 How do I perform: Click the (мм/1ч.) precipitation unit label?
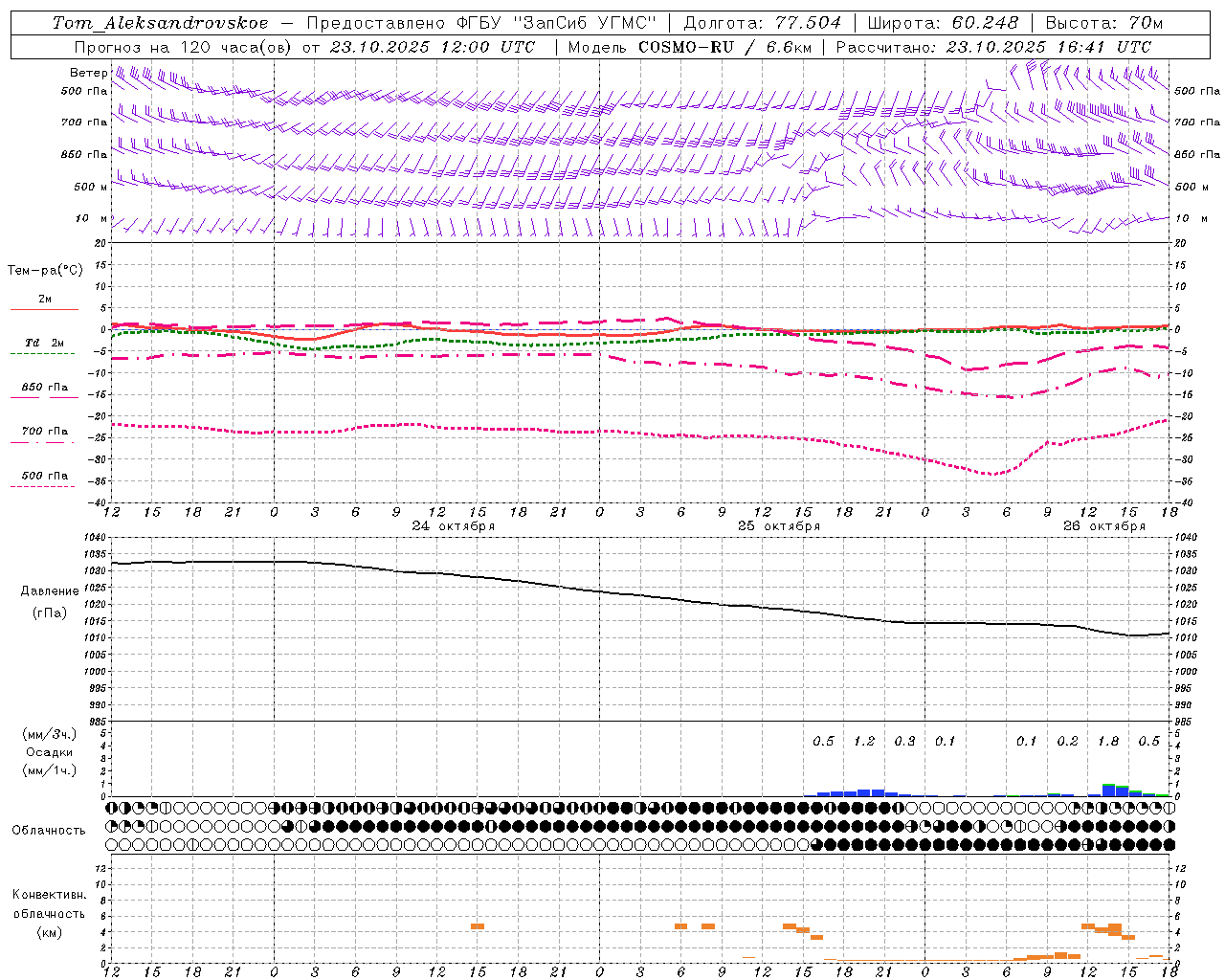point(50,770)
